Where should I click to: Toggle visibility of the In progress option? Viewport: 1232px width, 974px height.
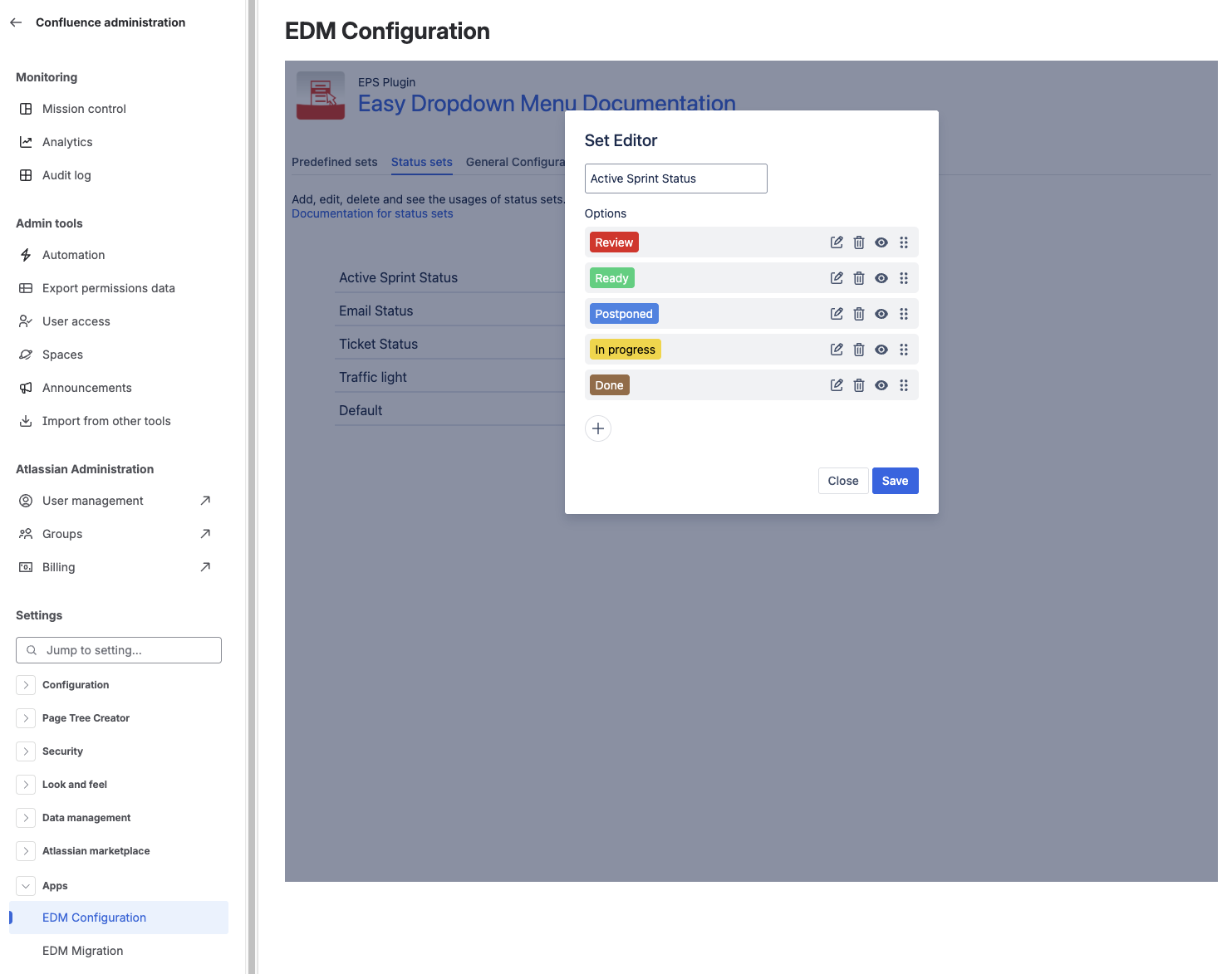[x=881, y=350]
